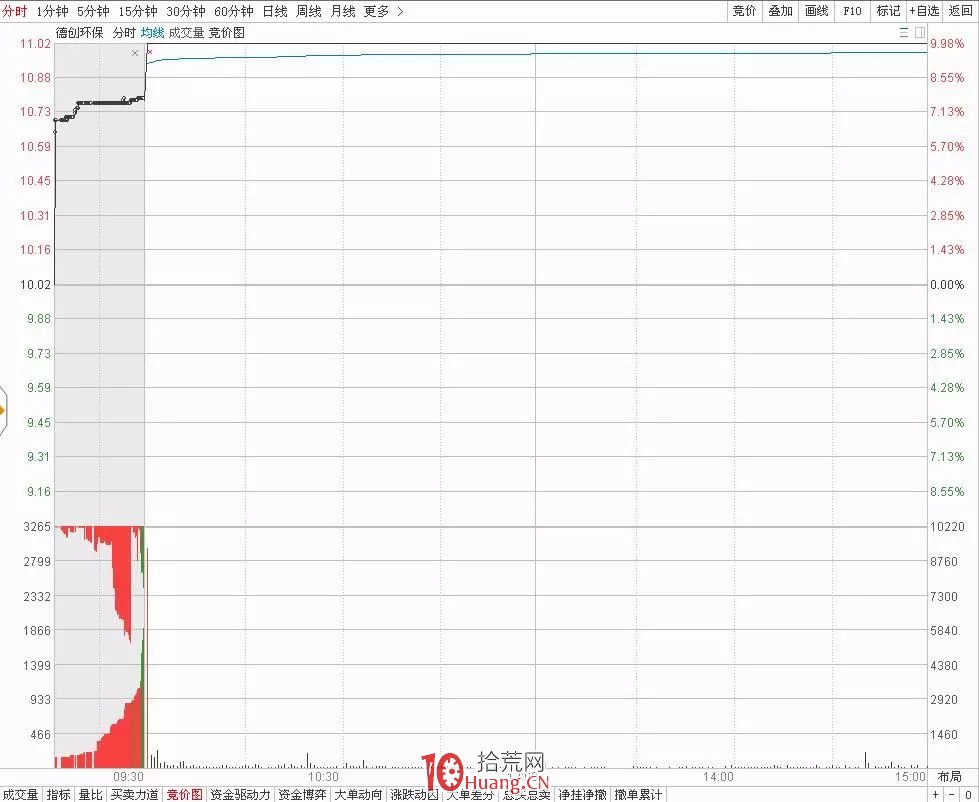The image size is (979, 802).
Task: Select the 大单动向 bottom tab
Action: coord(358,795)
